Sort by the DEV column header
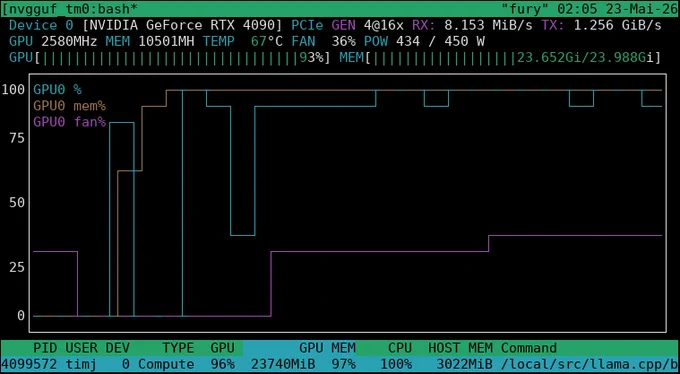This screenshot has height=374, width=680. pyautogui.click(x=118, y=348)
